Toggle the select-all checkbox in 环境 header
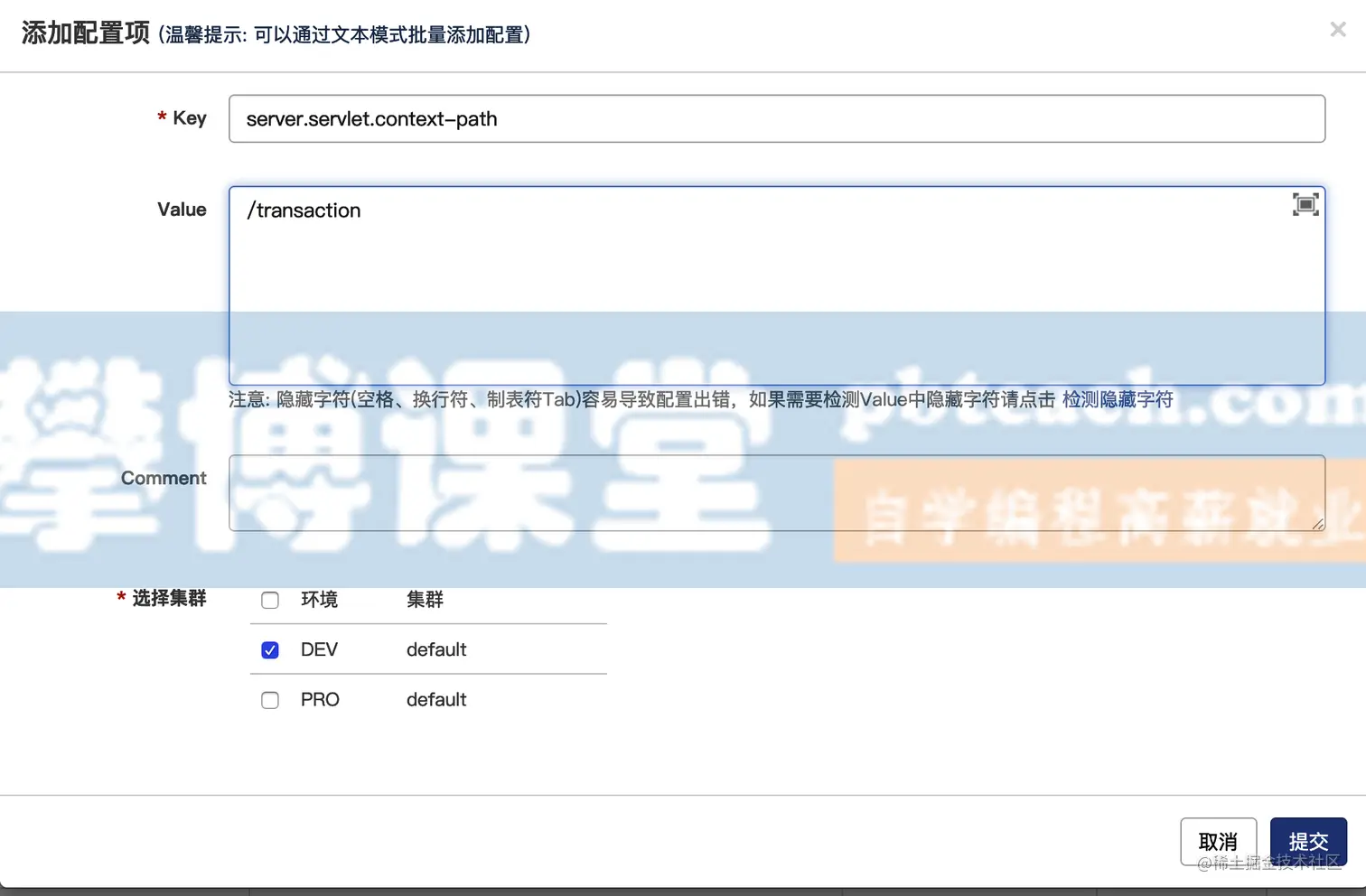 pyautogui.click(x=269, y=599)
